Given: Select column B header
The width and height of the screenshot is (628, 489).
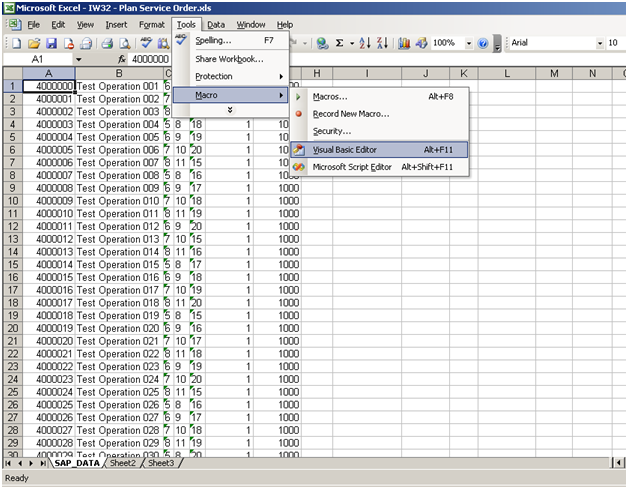Looking at the screenshot, I should point(119,73).
